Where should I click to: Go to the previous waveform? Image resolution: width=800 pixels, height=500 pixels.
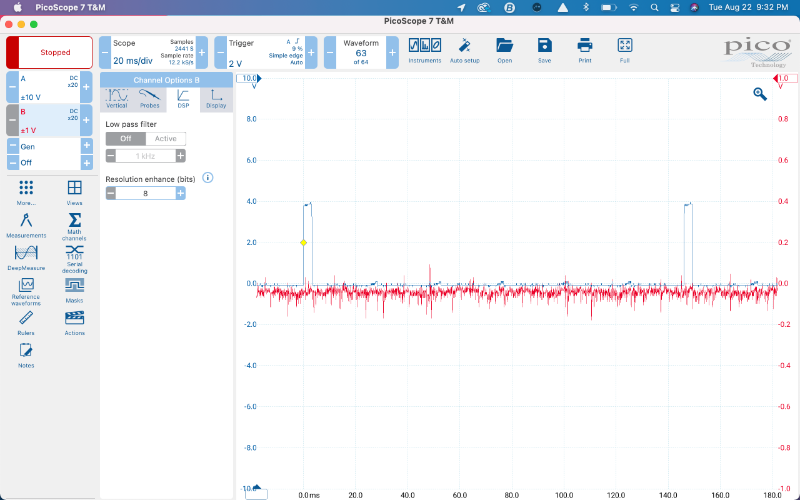329,52
